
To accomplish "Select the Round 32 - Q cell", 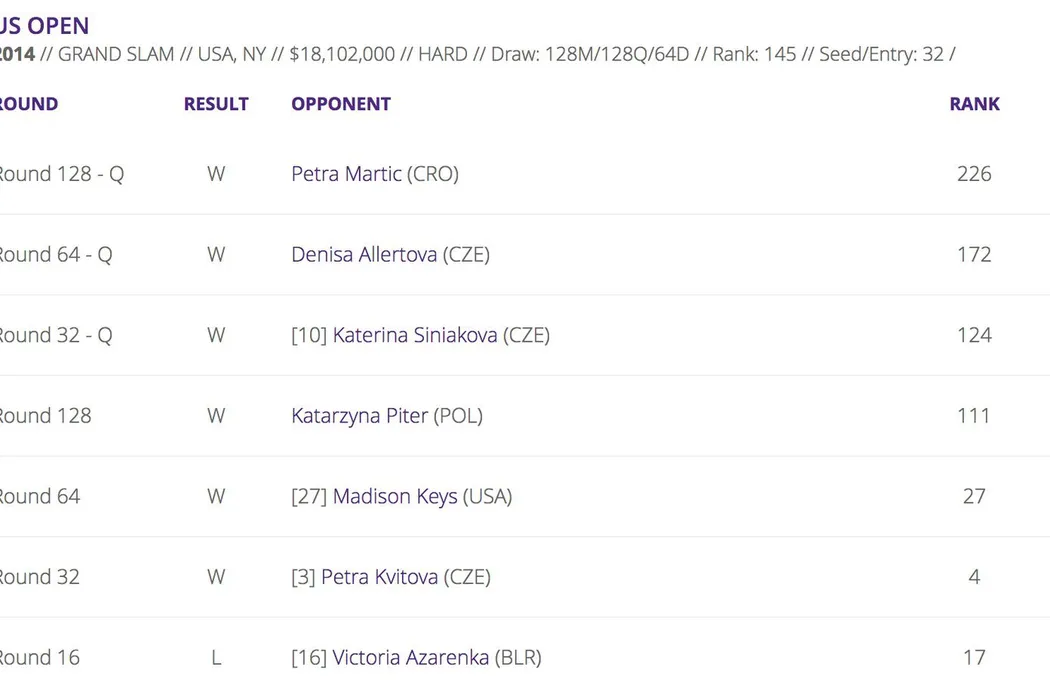I will point(55,335).
